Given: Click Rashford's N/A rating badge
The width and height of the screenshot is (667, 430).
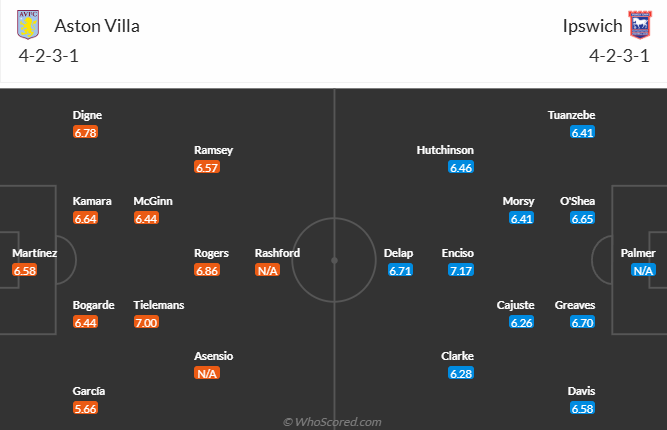Looking at the screenshot, I should 267,271.
